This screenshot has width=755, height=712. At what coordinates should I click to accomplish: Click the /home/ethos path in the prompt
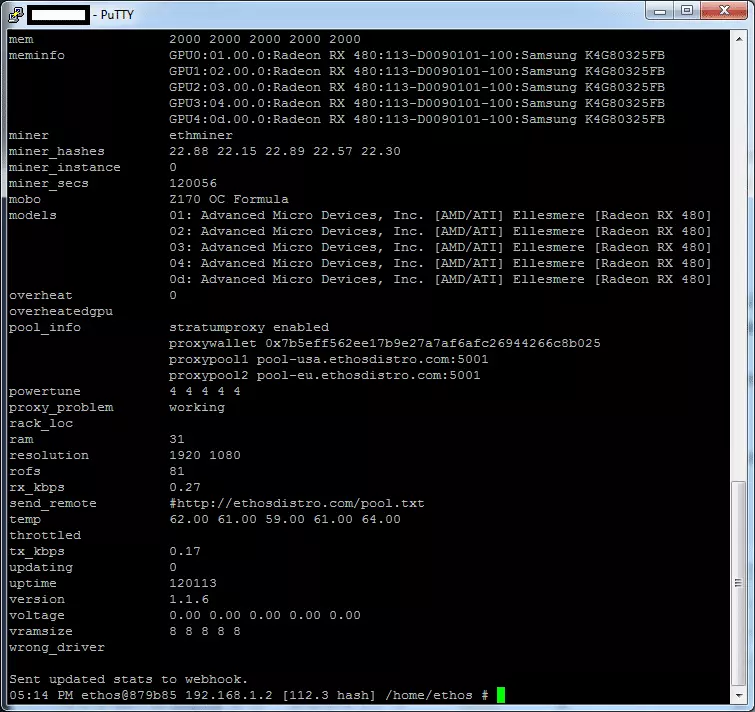click(x=429, y=695)
